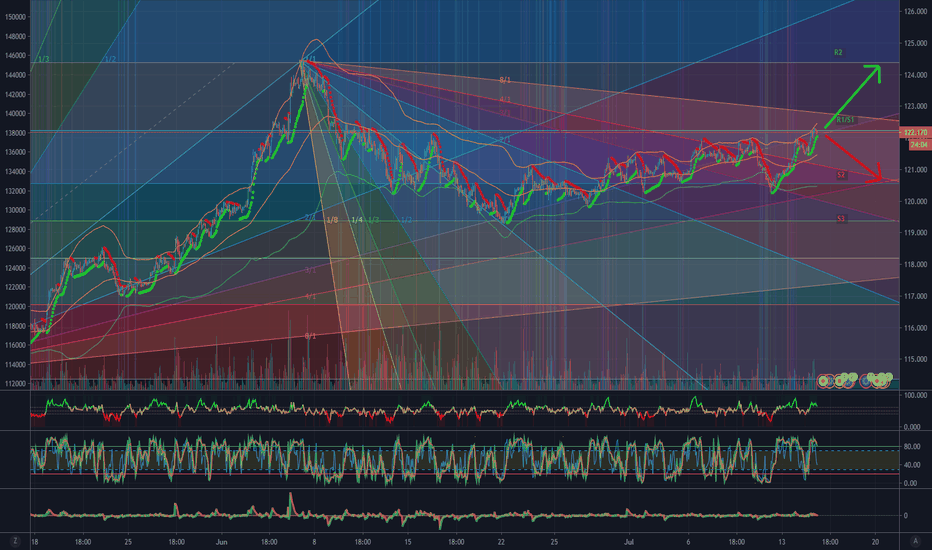
Task: Click the 13 date label on time axis
Action: click(782, 542)
